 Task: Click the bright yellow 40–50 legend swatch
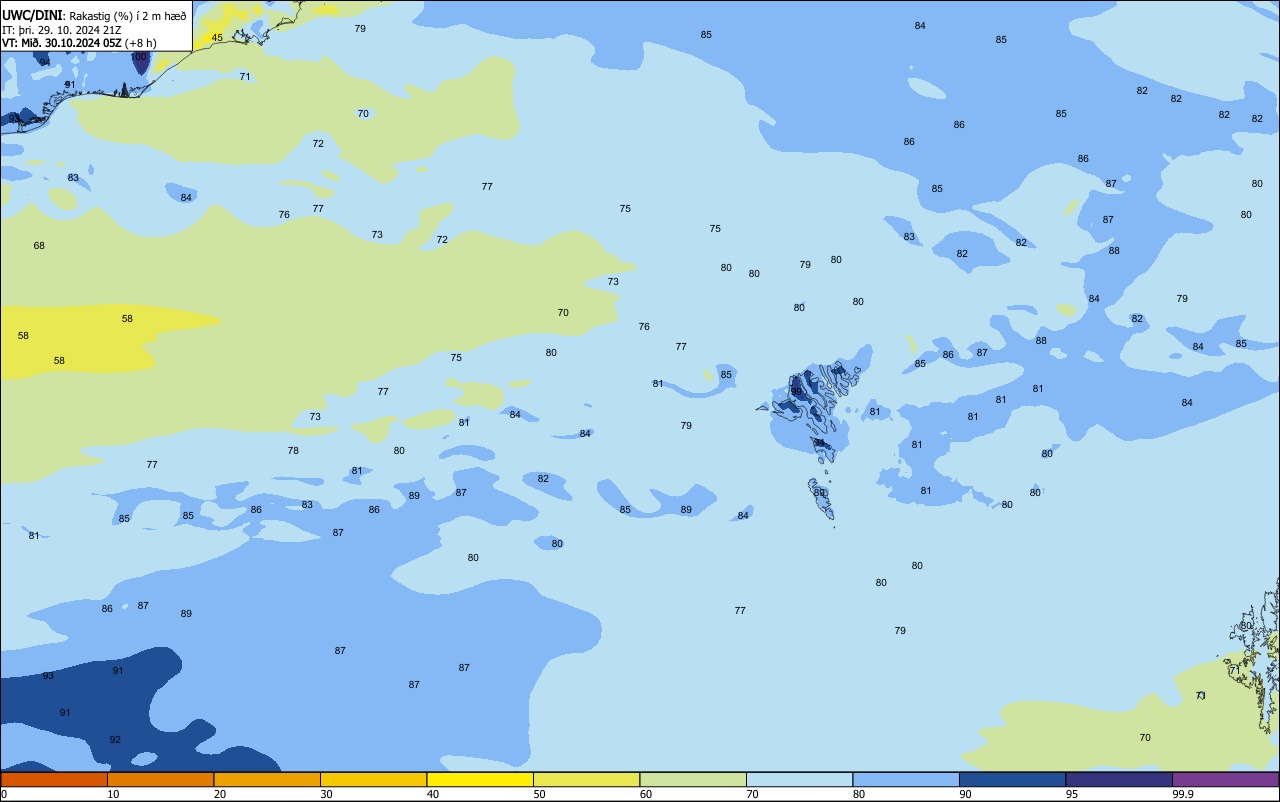tap(480, 779)
